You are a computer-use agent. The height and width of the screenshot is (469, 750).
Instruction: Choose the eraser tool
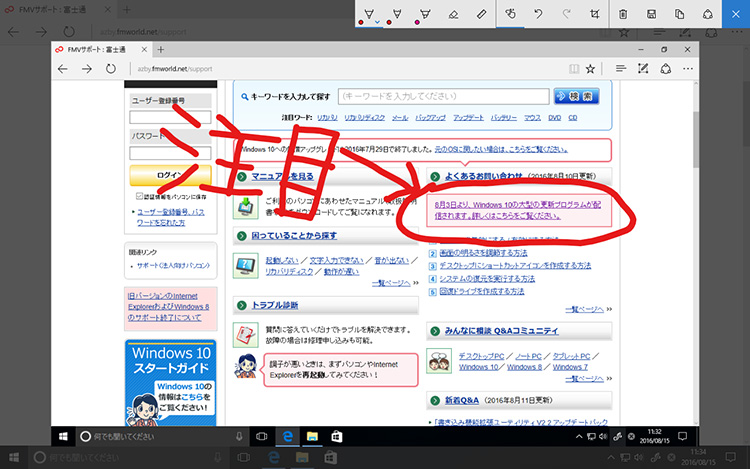(x=454, y=14)
